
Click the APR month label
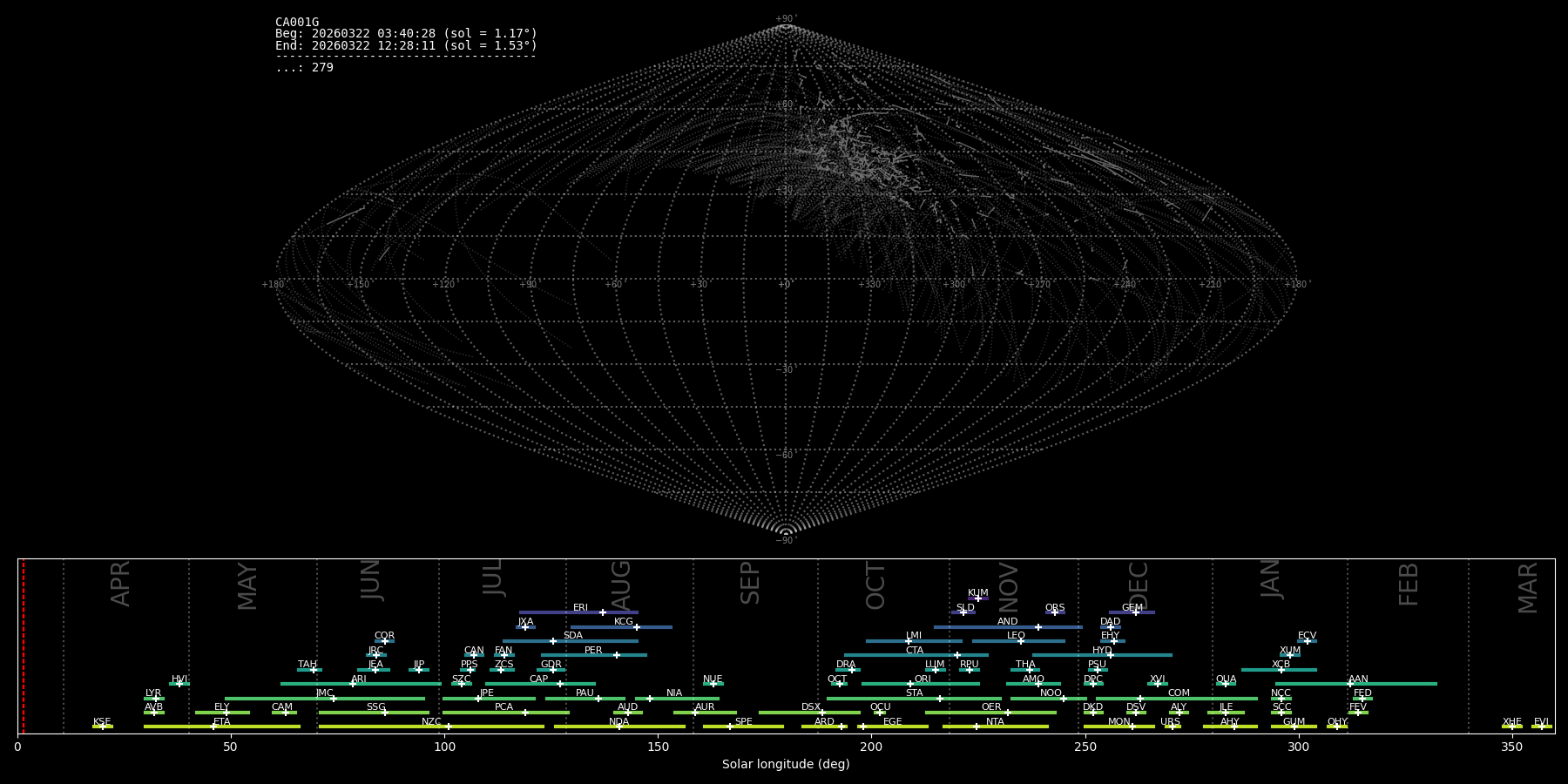pyautogui.click(x=120, y=584)
